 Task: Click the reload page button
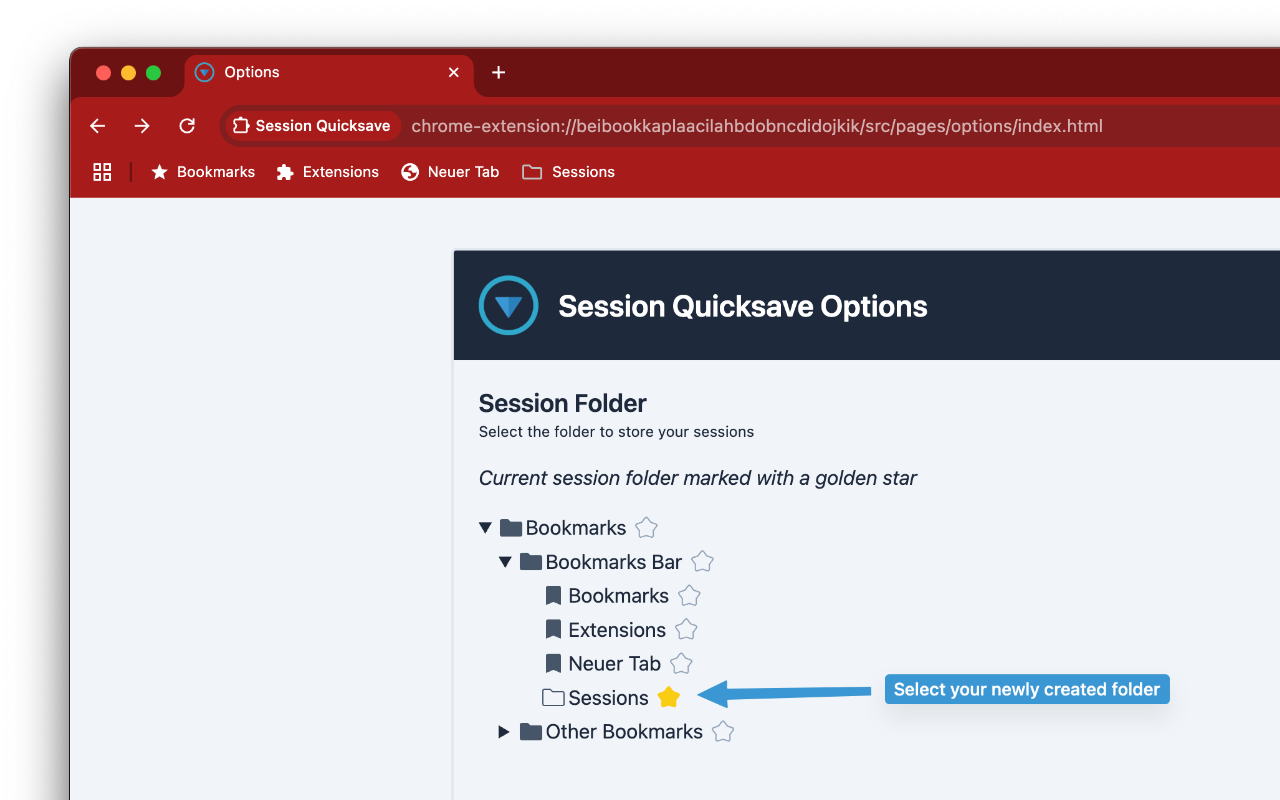(x=187, y=125)
